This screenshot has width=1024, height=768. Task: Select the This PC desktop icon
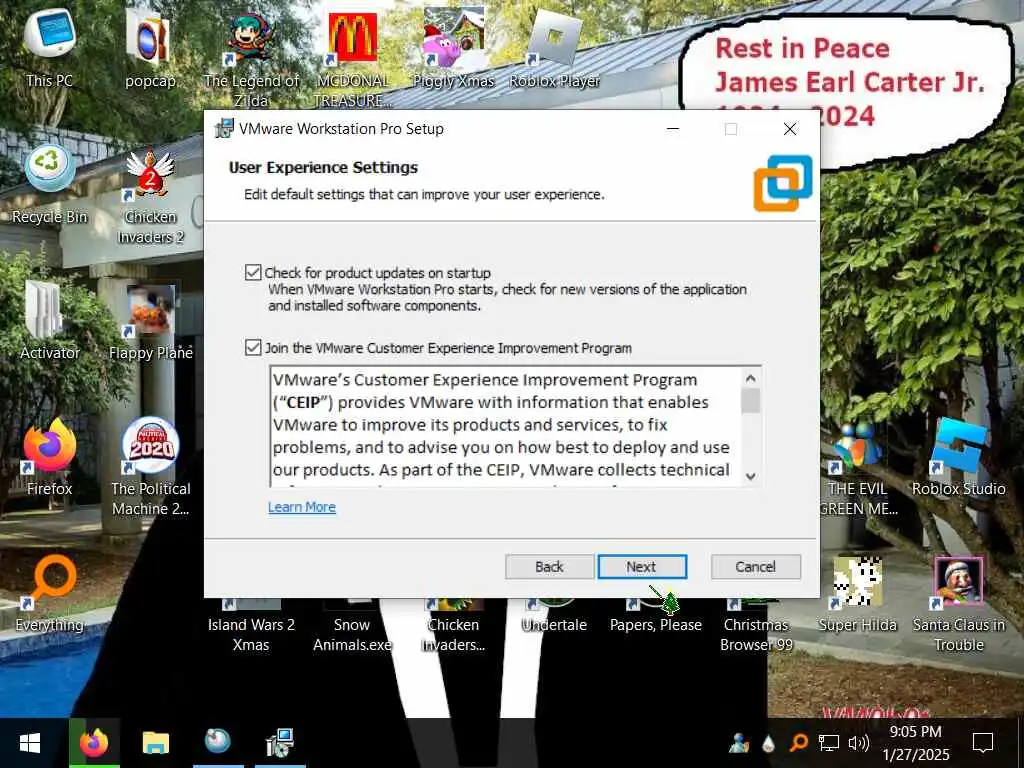point(50,49)
